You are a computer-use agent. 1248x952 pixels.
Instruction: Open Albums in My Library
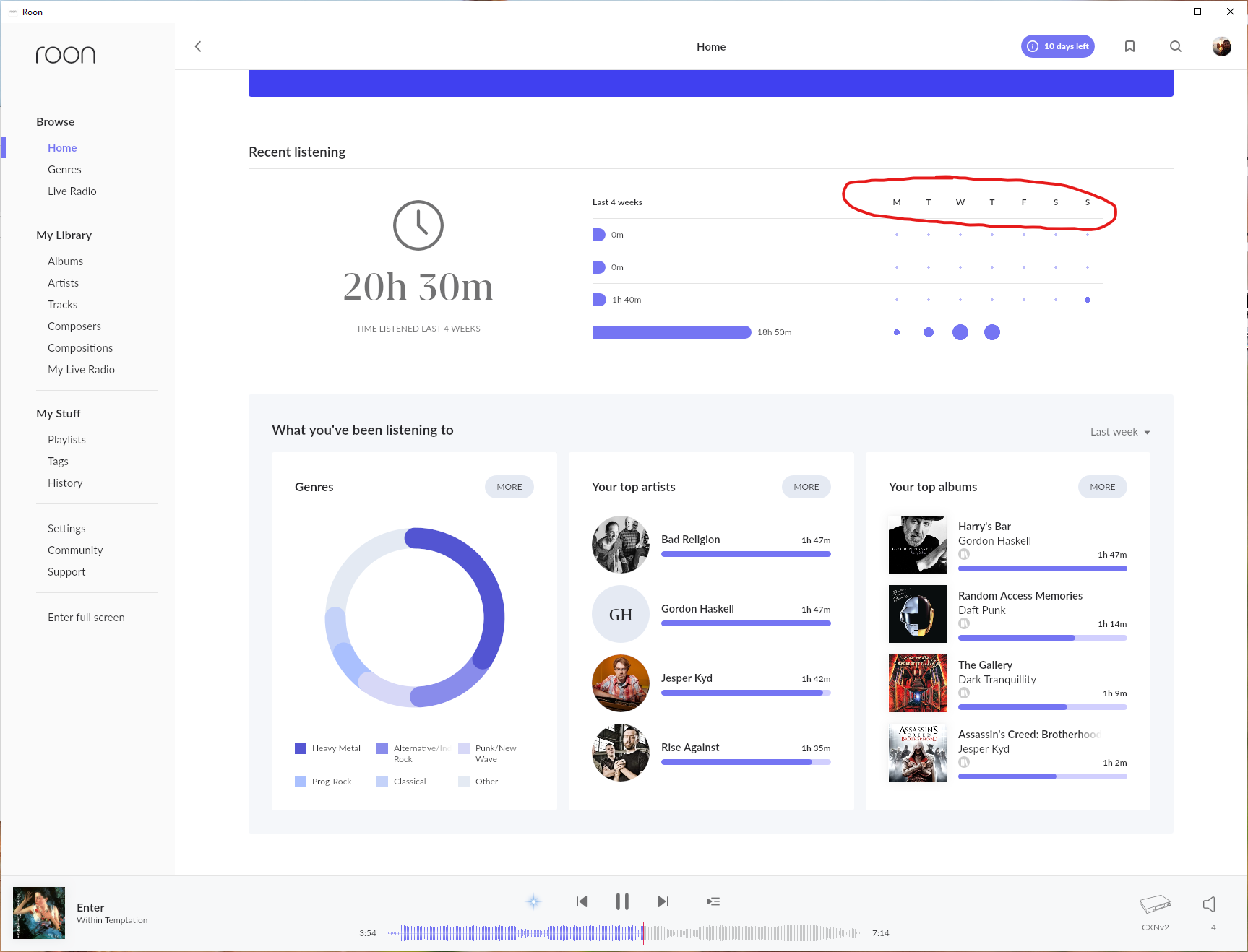[x=65, y=261]
